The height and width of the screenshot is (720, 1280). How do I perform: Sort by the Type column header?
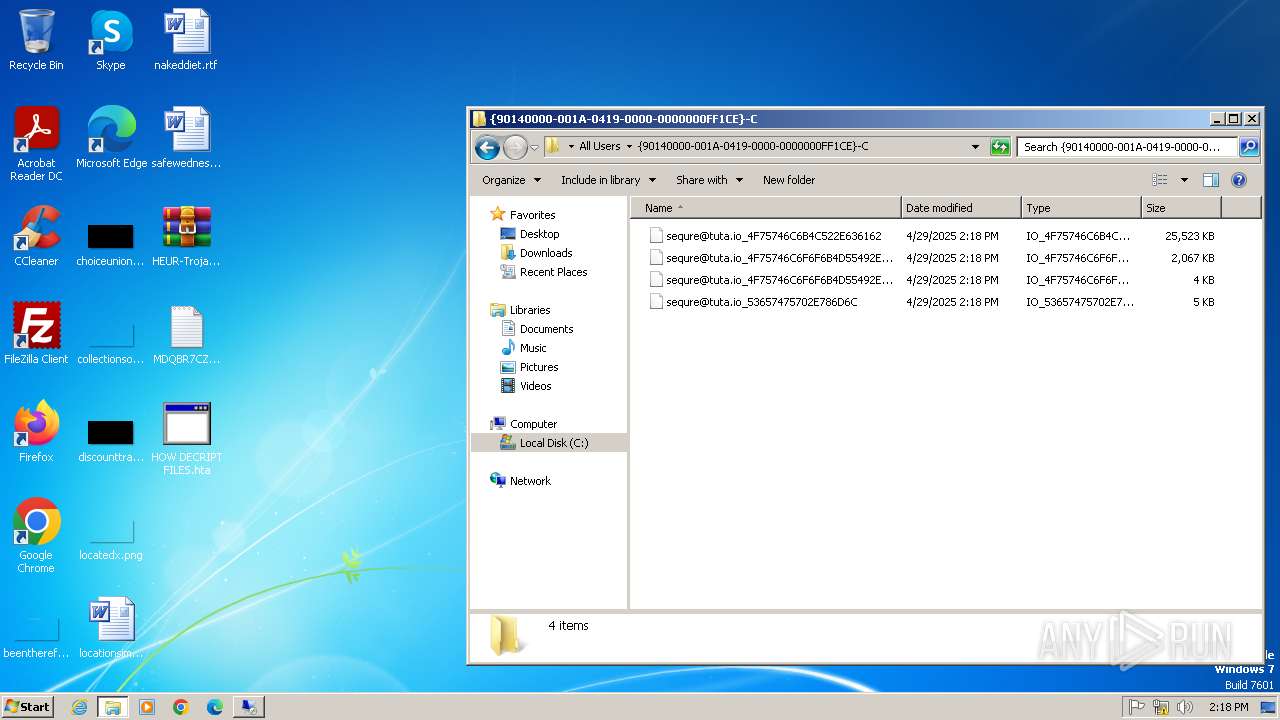point(1081,208)
